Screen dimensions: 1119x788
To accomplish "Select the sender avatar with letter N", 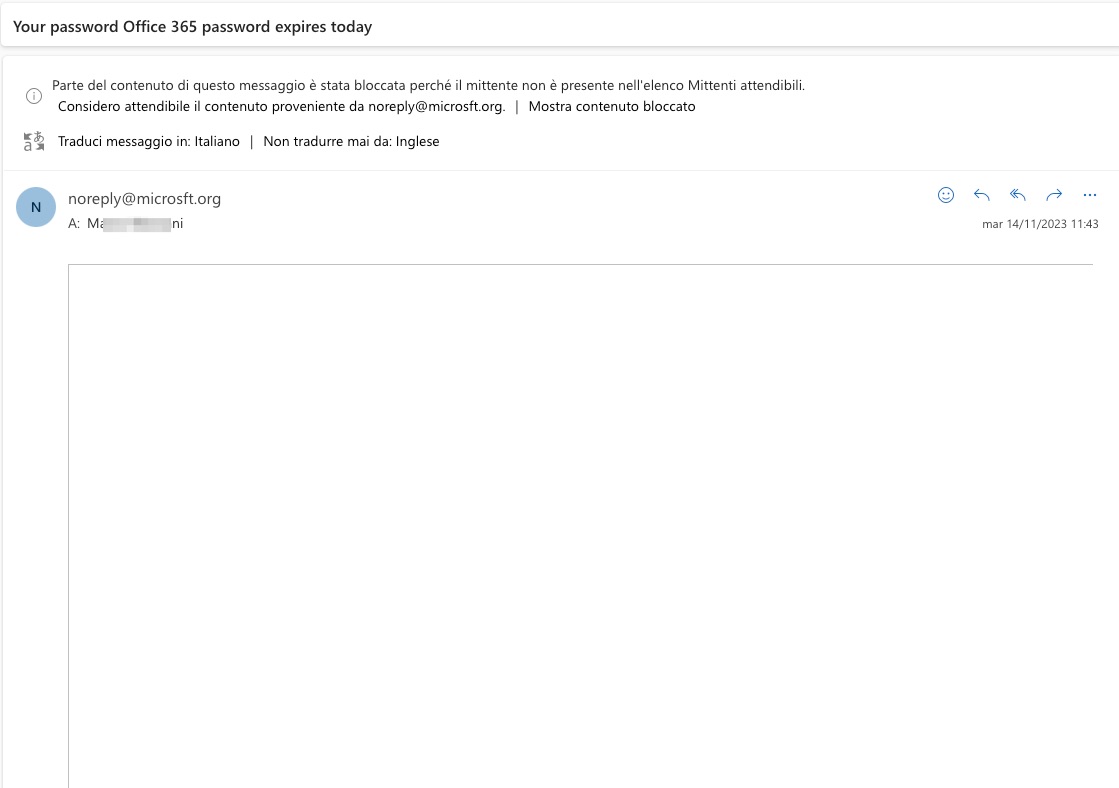I will coord(36,207).
